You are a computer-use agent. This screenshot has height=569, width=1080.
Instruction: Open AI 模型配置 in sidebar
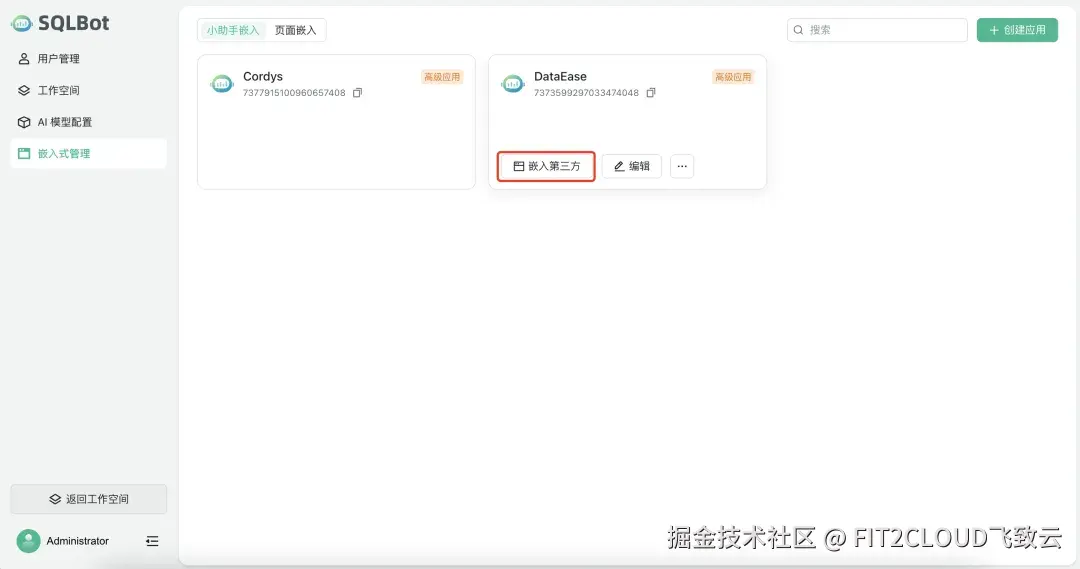[x=88, y=122]
